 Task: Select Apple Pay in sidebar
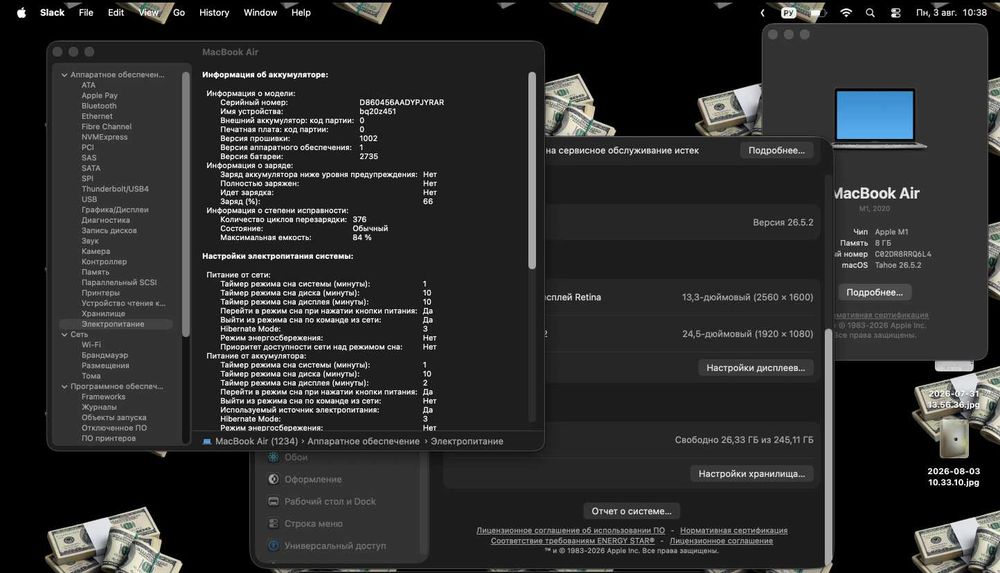[99, 95]
